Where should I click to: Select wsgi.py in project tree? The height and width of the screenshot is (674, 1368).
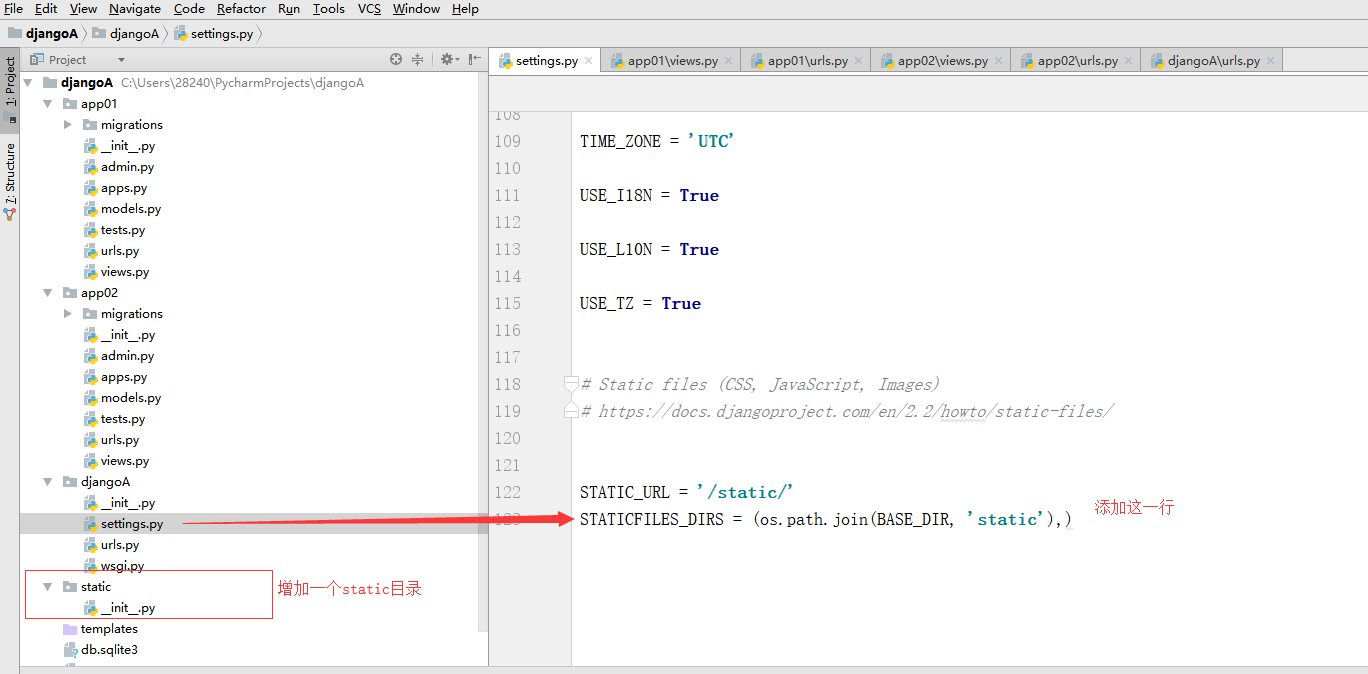point(122,566)
